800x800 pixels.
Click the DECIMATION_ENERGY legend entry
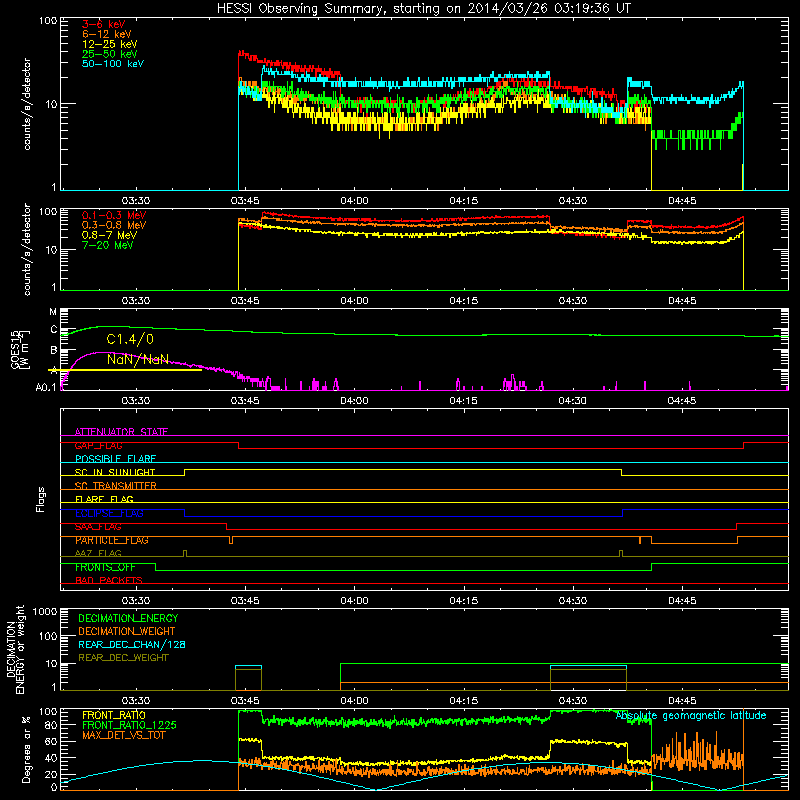pyautogui.click(x=128, y=618)
